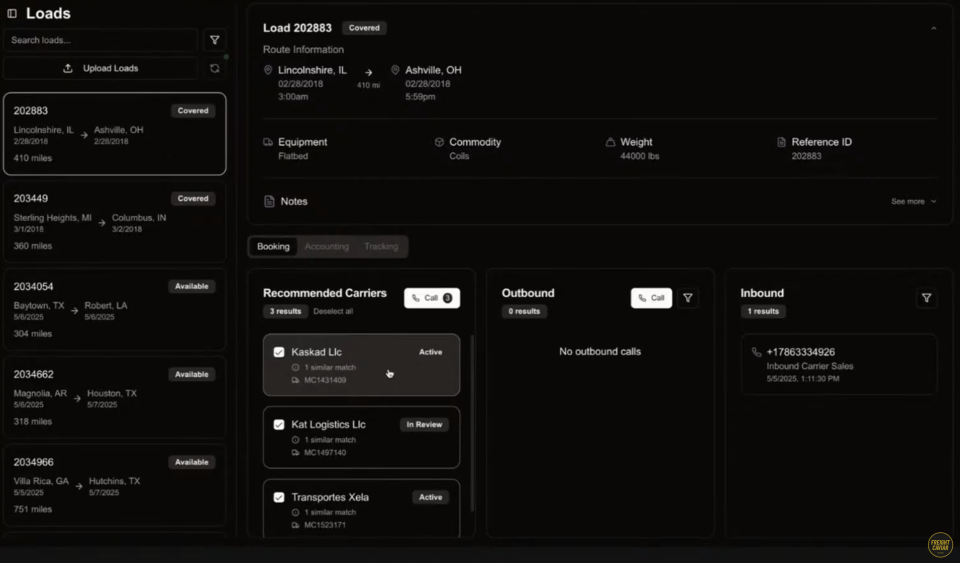Click the Upload Loads button
This screenshot has width=960, height=563.
tap(100, 68)
